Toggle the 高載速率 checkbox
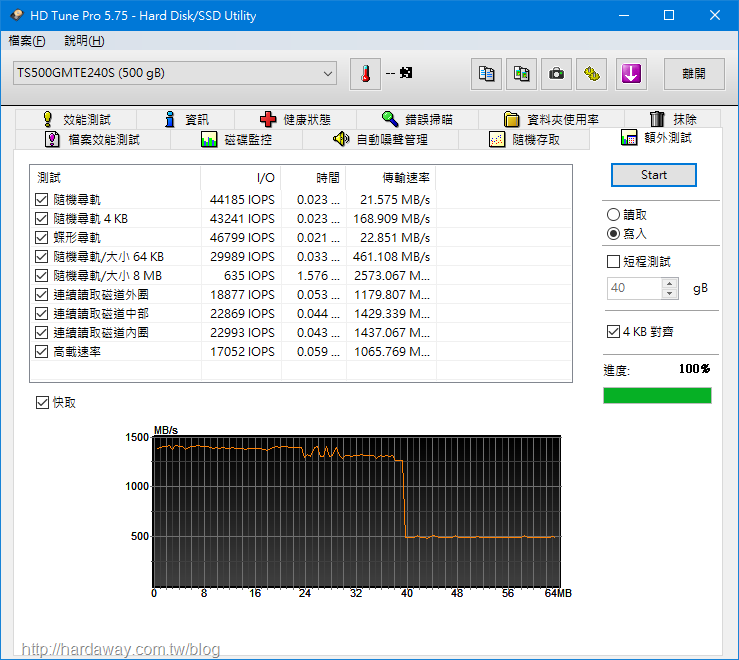Image resolution: width=739 pixels, height=660 pixels. (41, 352)
